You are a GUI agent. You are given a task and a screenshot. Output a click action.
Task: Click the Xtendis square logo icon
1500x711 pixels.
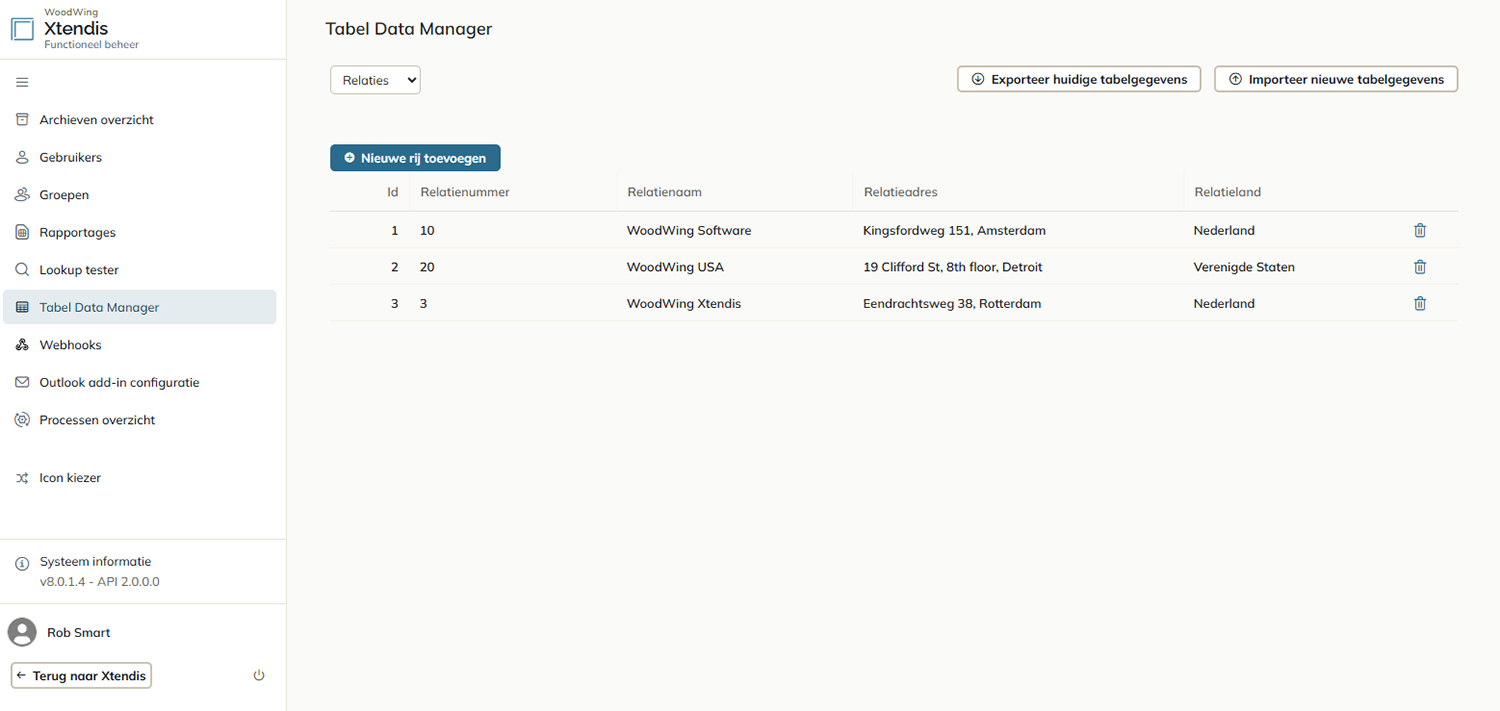22,29
